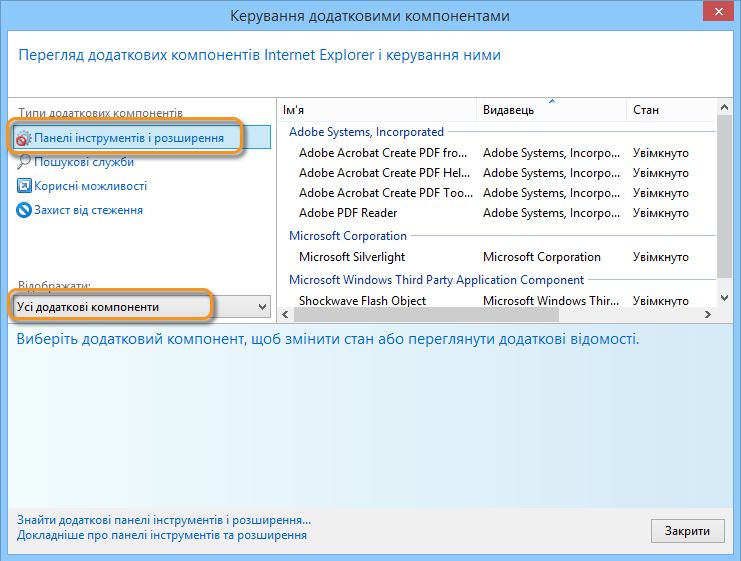
Task: Open the Усі додаткові компоненти dropdown
Action: click(x=142, y=307)
